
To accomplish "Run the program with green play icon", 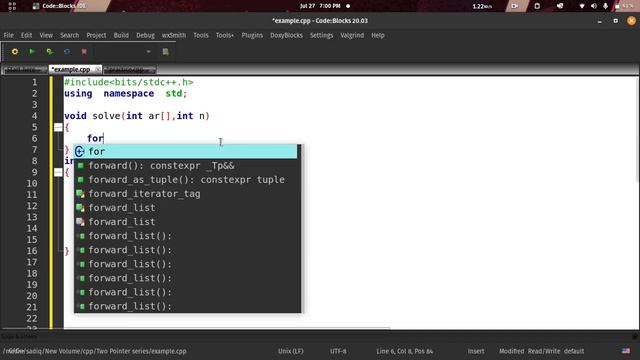I will pos(32,51).
